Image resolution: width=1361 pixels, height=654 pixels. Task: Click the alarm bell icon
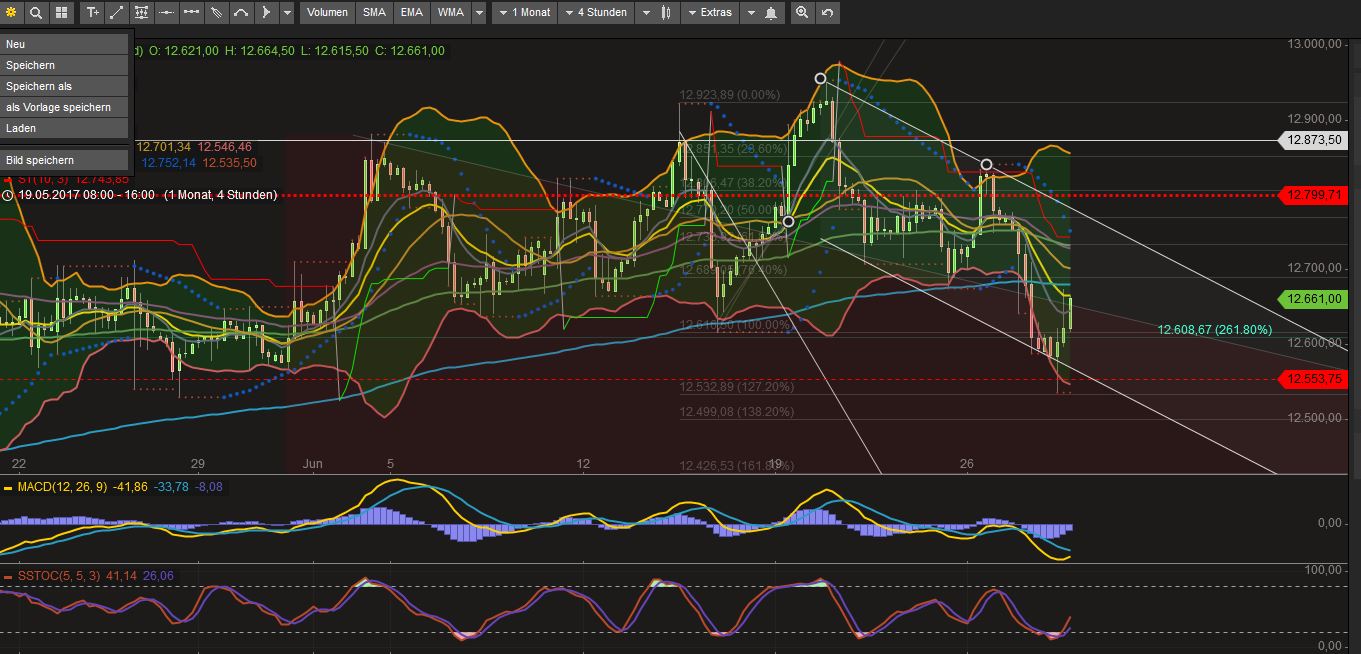[771, 13]
